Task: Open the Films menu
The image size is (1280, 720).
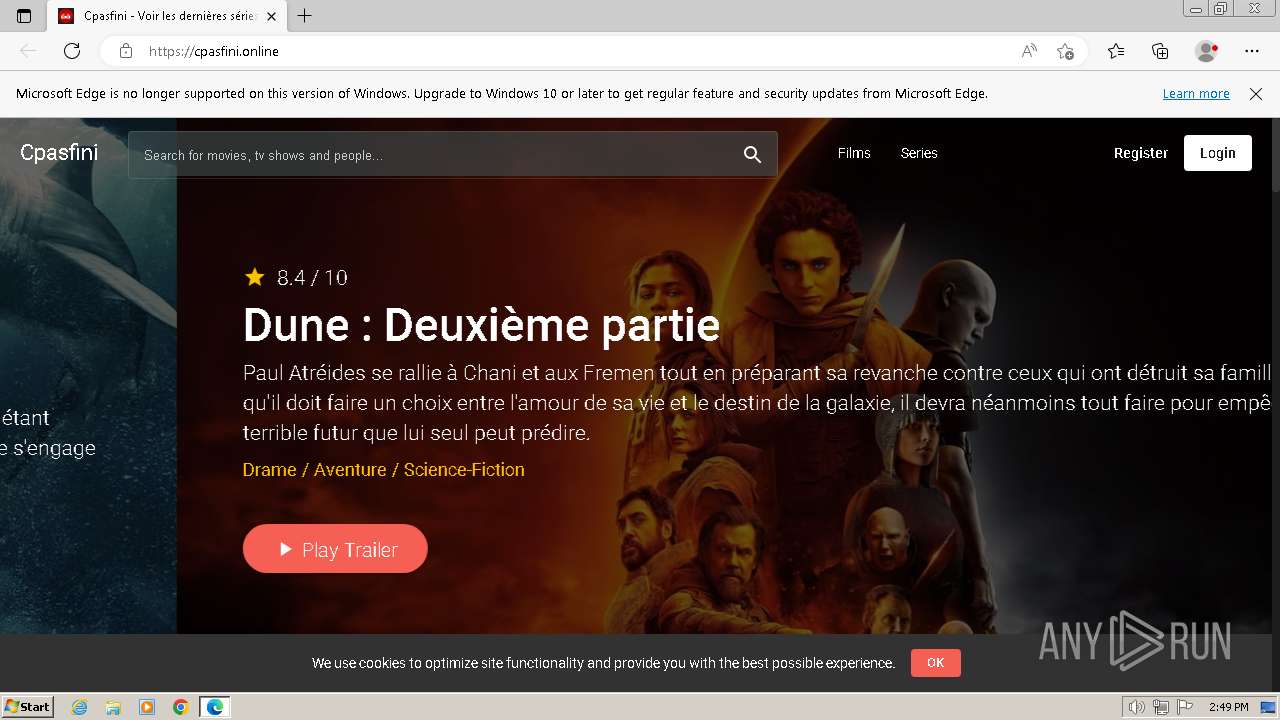Action: click(x=854, y=153)
